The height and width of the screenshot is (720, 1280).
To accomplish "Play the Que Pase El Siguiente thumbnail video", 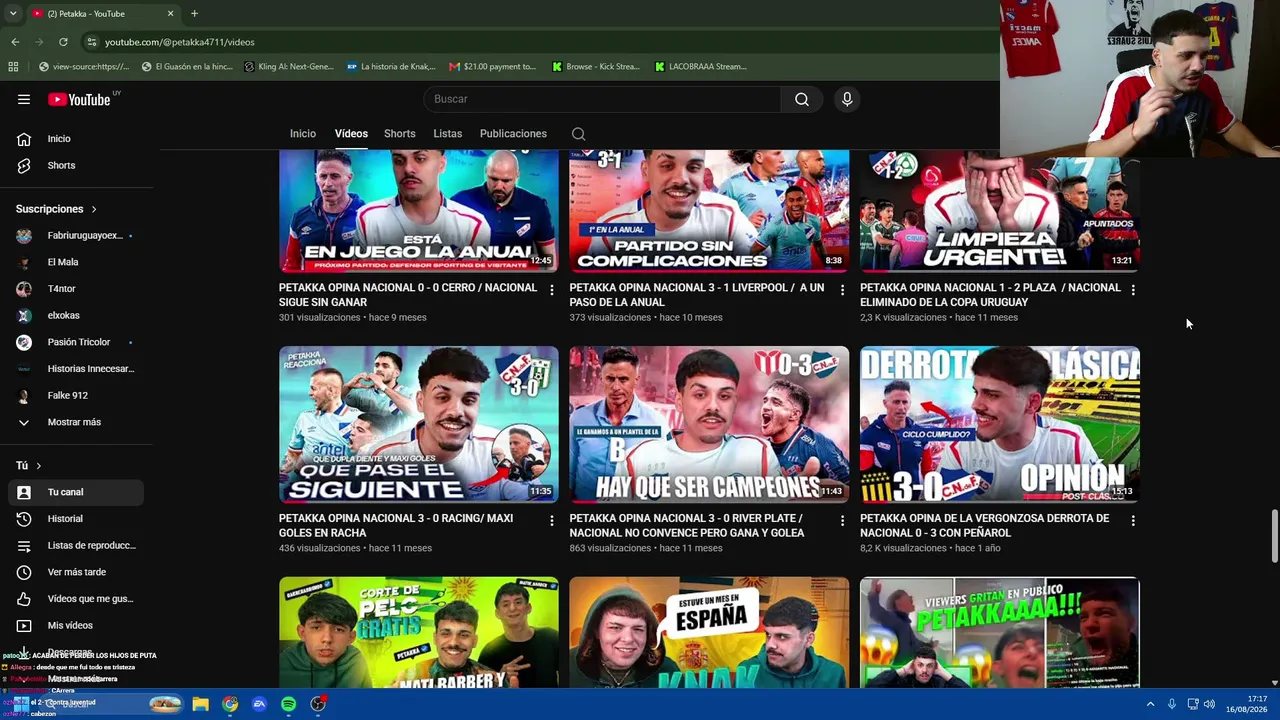I will [419, 425].
